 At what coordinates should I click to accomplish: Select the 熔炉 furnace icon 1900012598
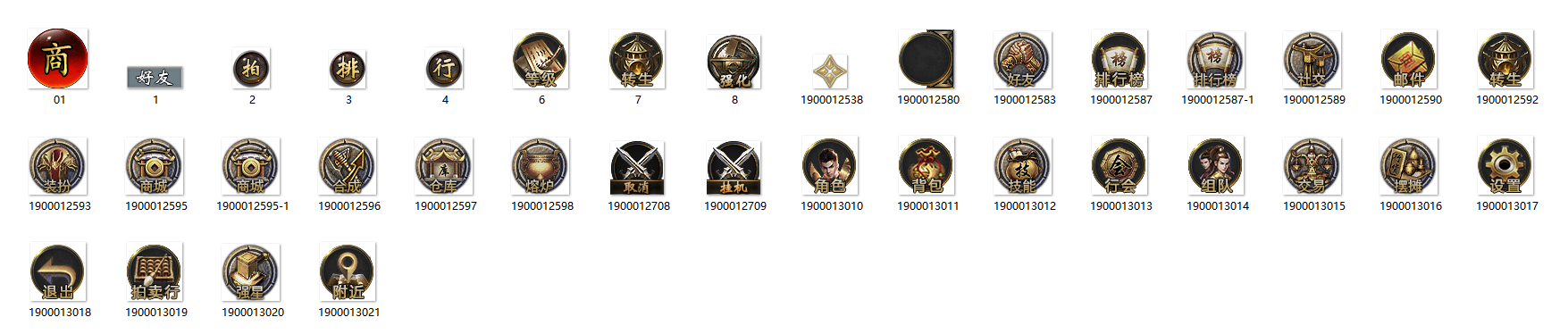[541, 166]
